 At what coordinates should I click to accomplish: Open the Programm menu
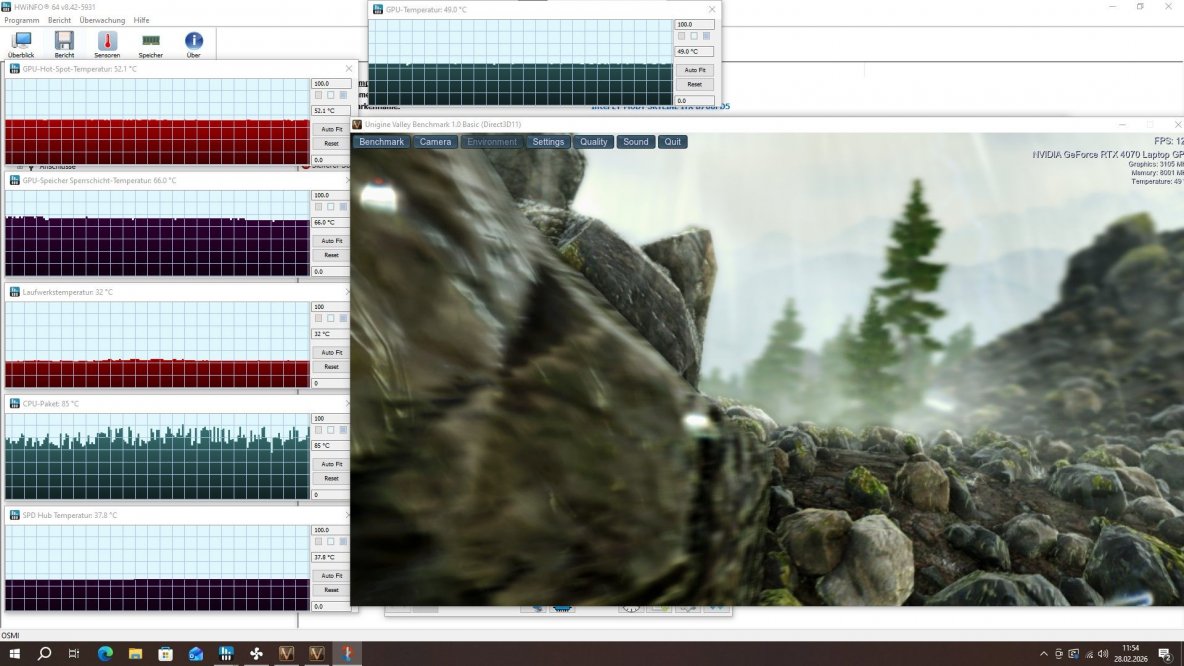pyautogui.click(x=22, y=20)
